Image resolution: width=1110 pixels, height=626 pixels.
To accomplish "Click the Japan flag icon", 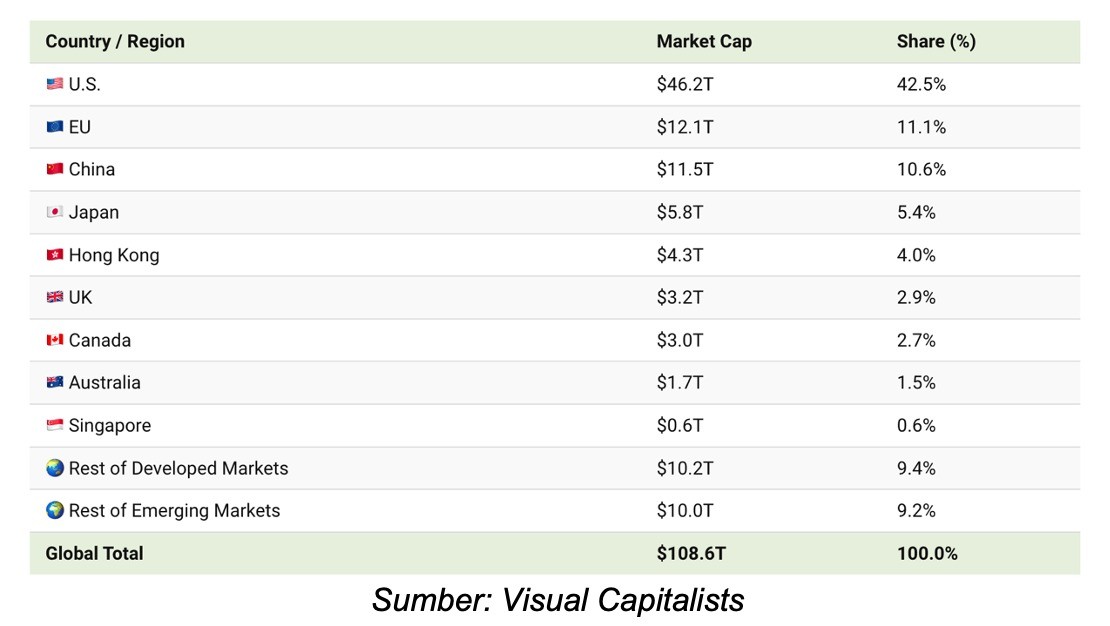I will 55,212.
